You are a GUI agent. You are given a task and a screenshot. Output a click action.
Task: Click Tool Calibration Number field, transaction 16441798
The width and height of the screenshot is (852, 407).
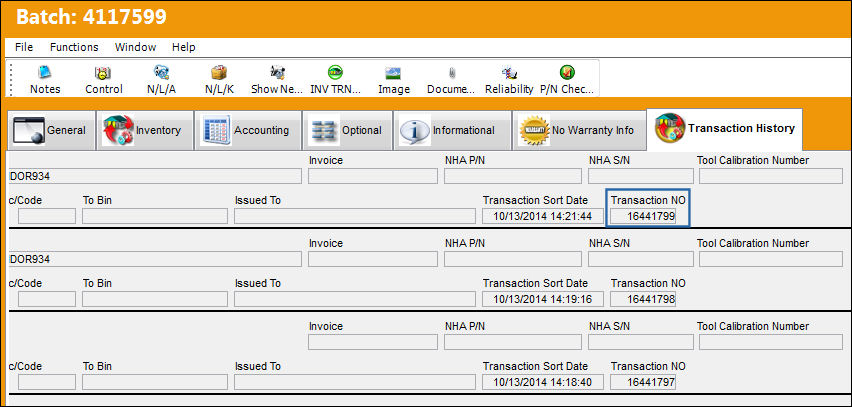[770, 259]
